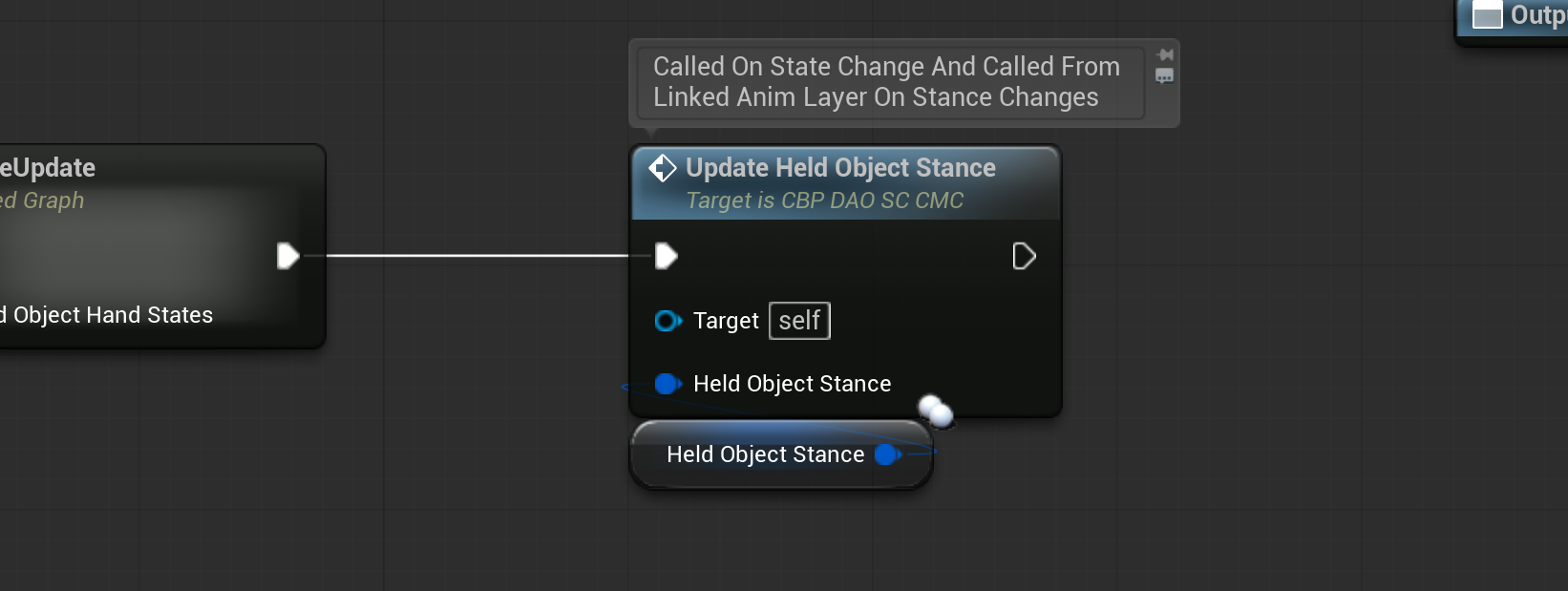
Task: Select the left node titled 'eUpdate'
Action: [x=50, y=168]
